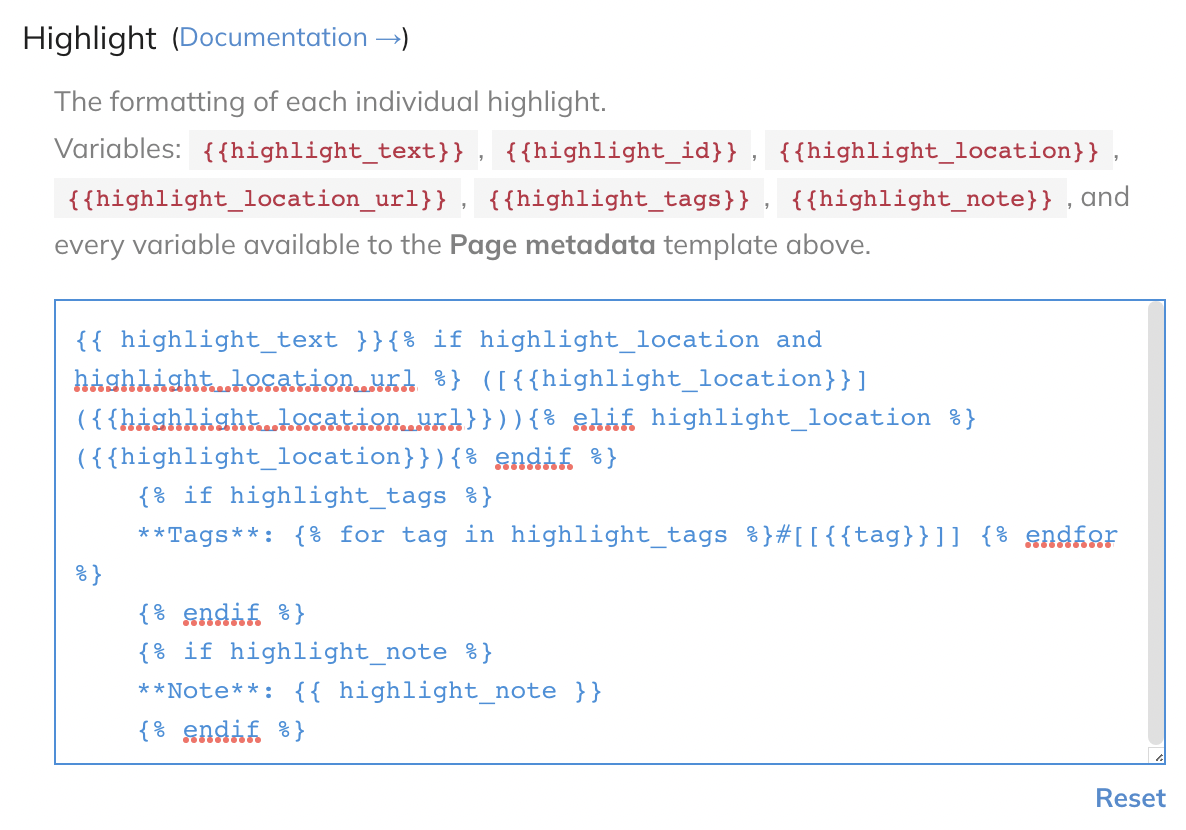1186x830 pixels.
Task: Click the {{highlight_location}} variable chip
Action: click(939, 151)
